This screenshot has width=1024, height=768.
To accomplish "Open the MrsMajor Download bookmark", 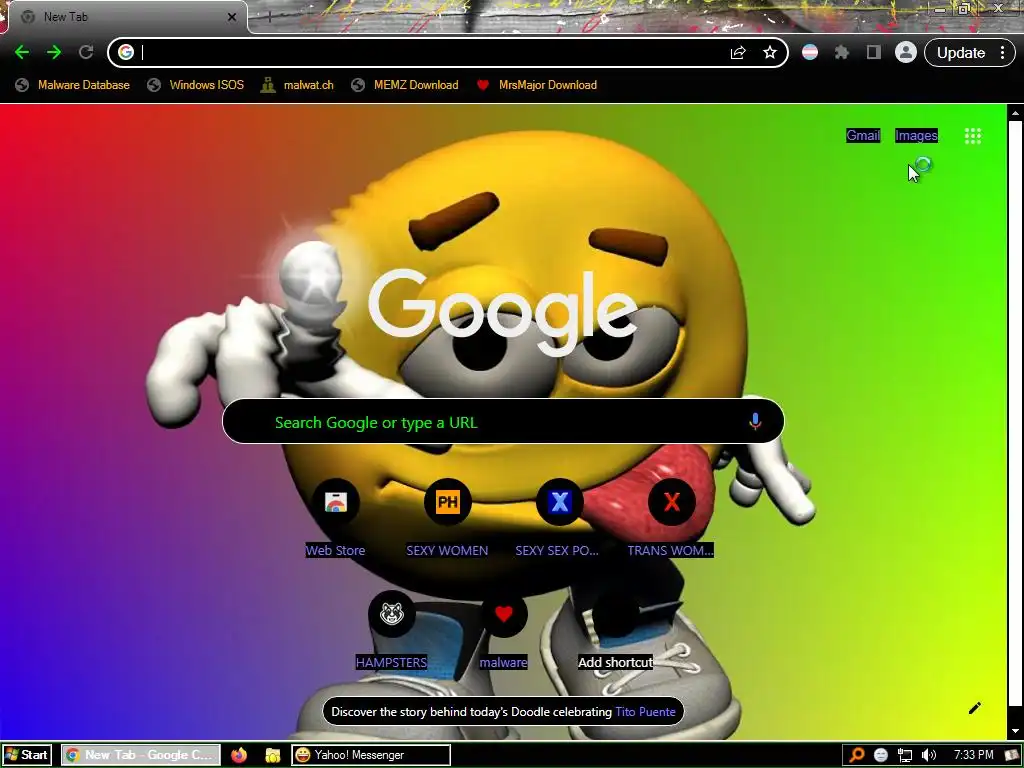I will (x=537, y=85).
